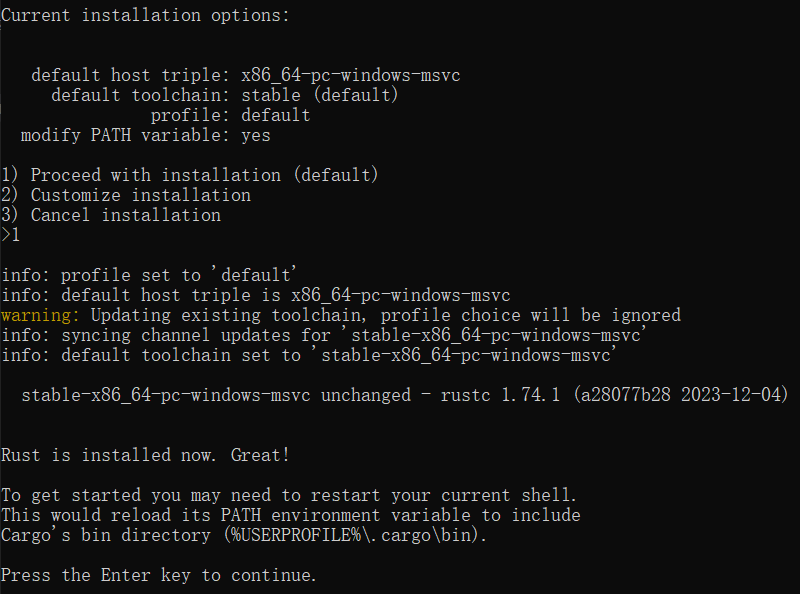
Task: Click the commit hash a28077b28 date text
Action: 681,395
